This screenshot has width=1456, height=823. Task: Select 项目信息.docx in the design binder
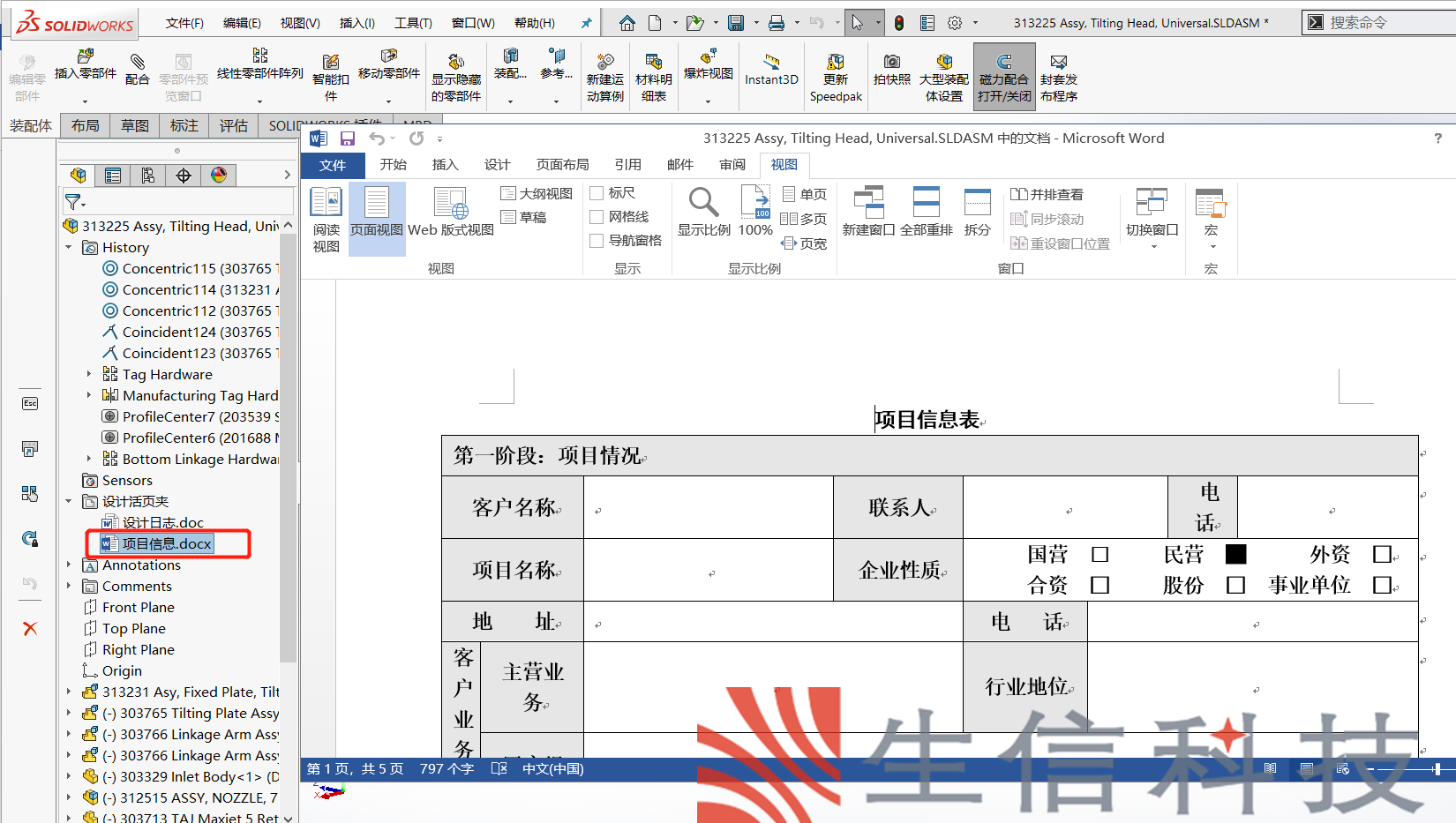click(158, 544)
